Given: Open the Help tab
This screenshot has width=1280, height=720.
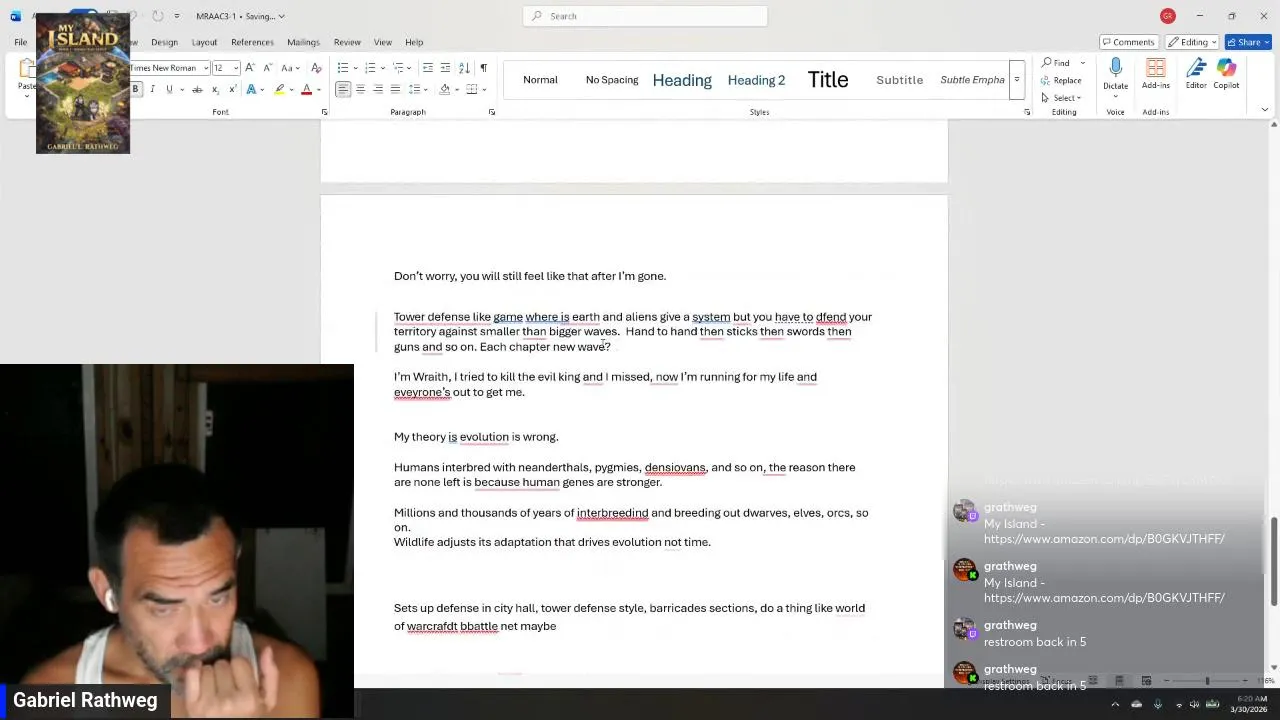Looking at the screenshot, I should click(414, 42).
